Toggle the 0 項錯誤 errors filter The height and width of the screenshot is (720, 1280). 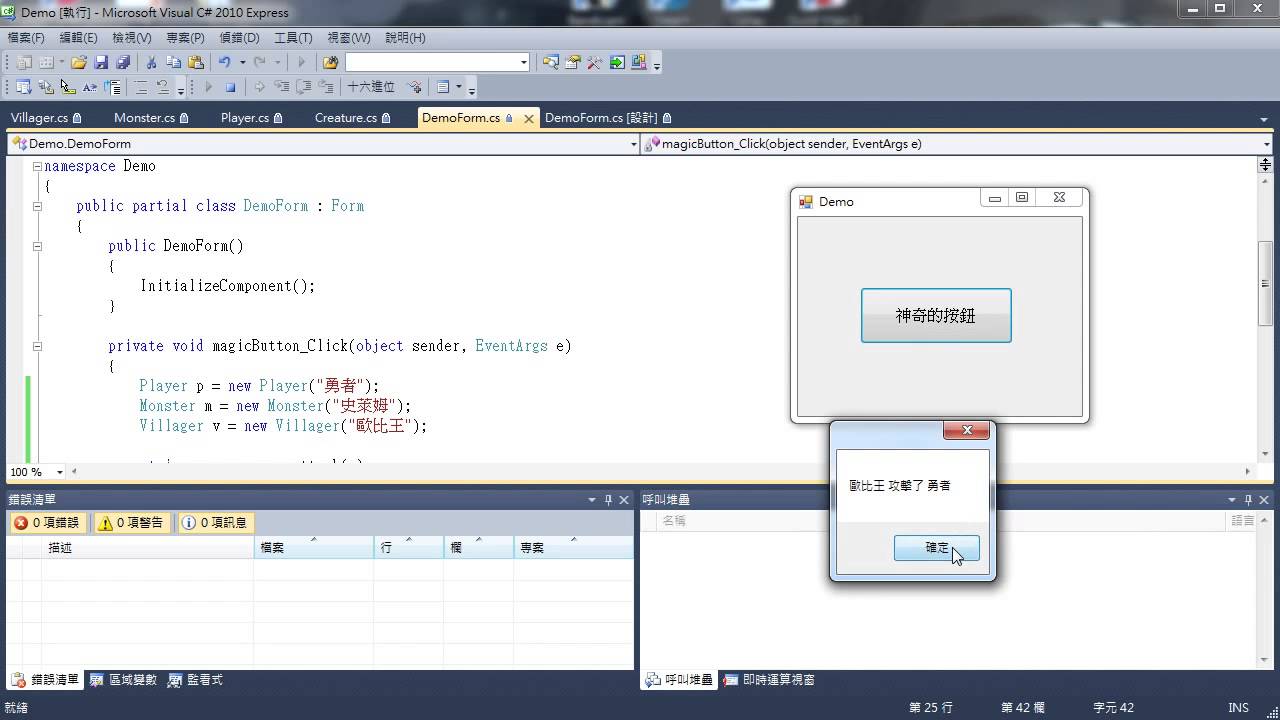pyautogui.click(x=47, y=522)
